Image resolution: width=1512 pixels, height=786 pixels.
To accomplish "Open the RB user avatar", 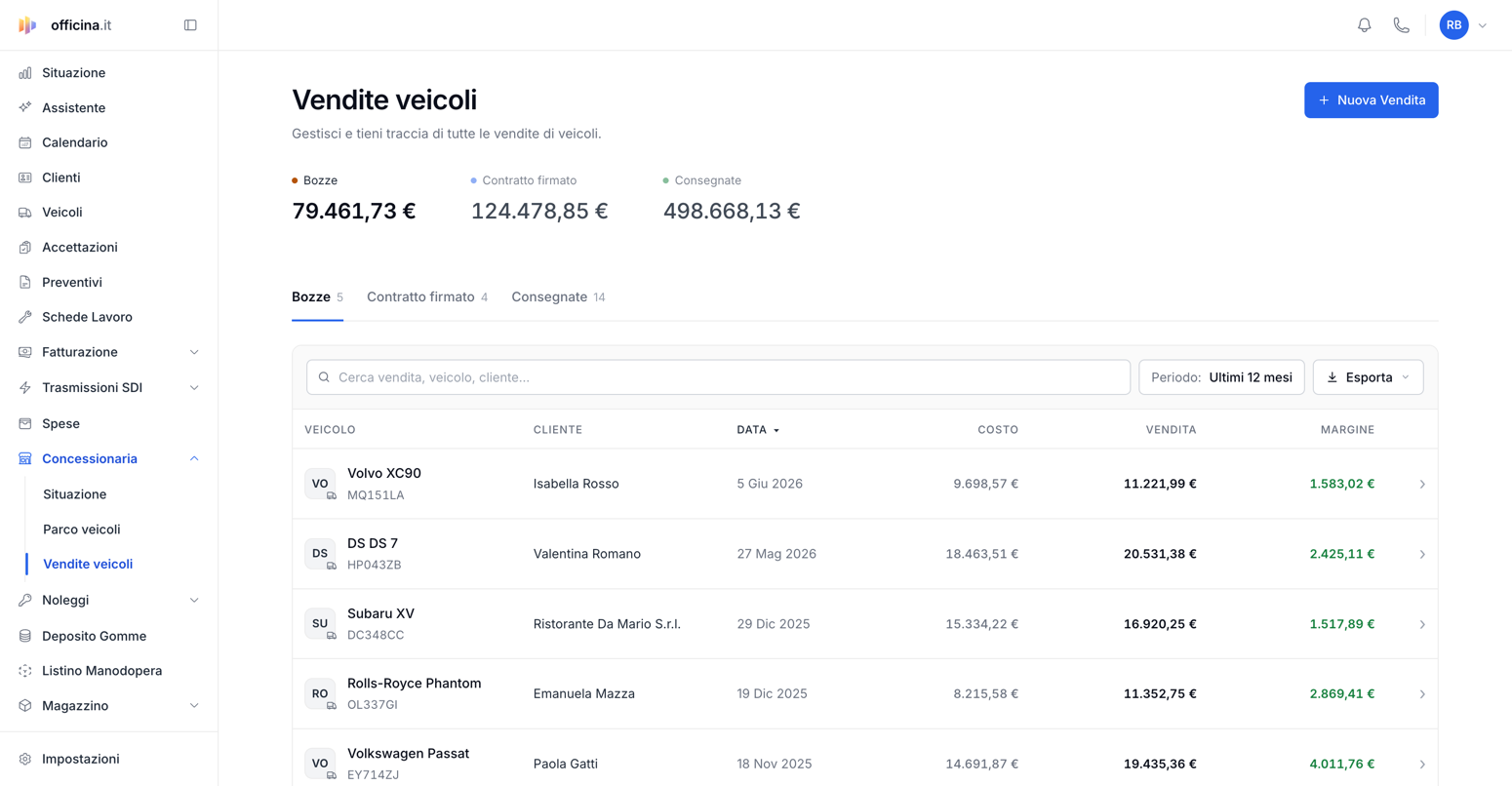I will tap(1453, 25).
